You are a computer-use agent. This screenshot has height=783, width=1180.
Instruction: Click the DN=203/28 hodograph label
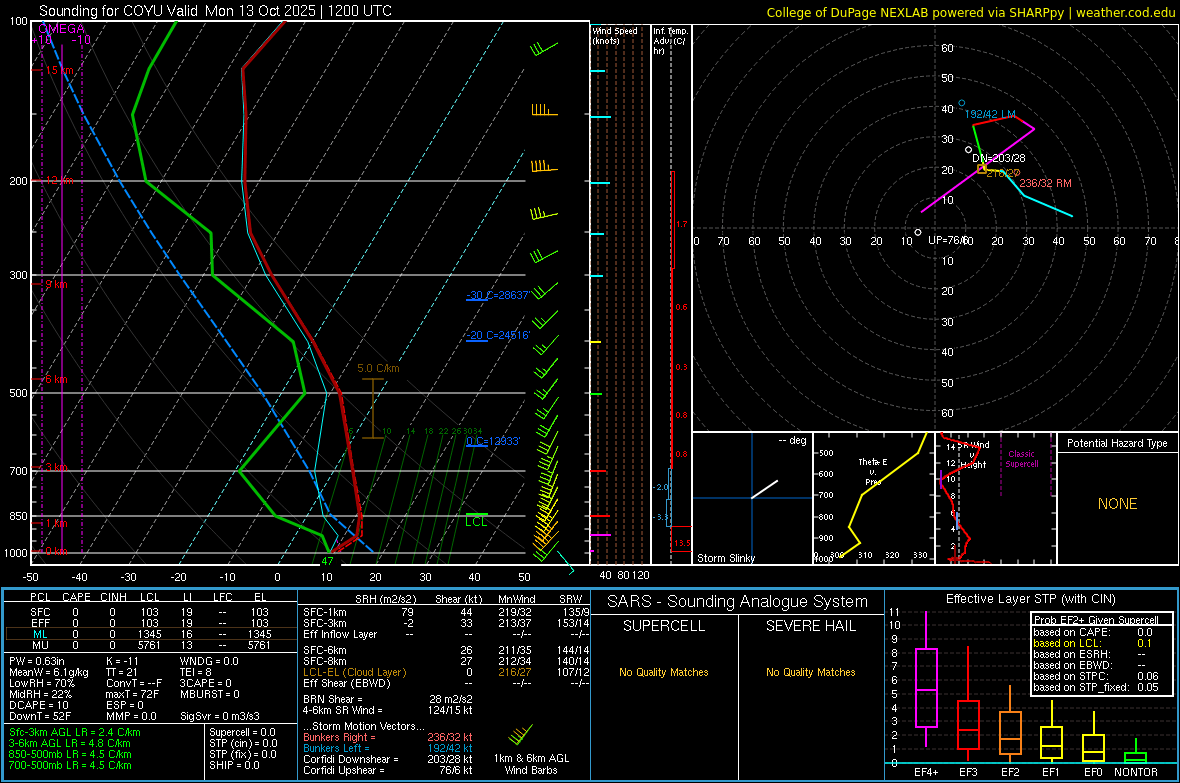point(999,158)
